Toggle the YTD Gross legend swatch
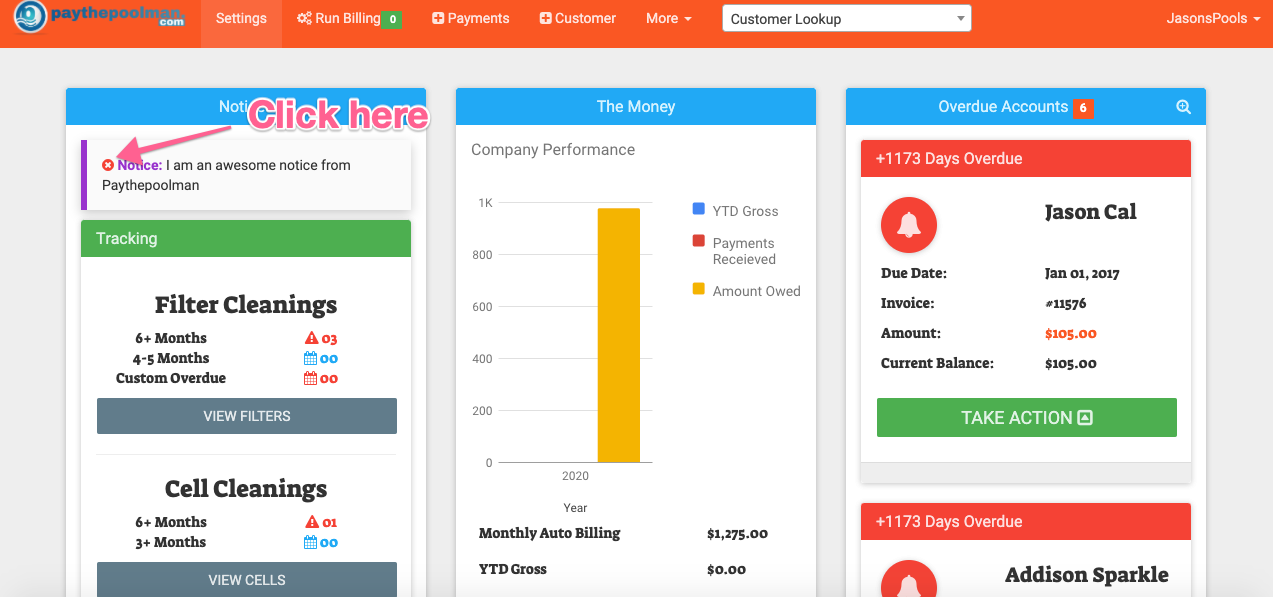 point(699,209)
